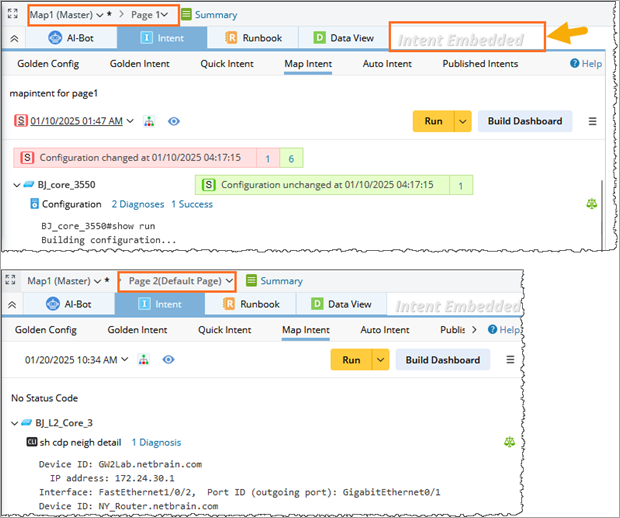620x518 pixels.
Task: Open Summary in the top panel
Action: point(209,15)
